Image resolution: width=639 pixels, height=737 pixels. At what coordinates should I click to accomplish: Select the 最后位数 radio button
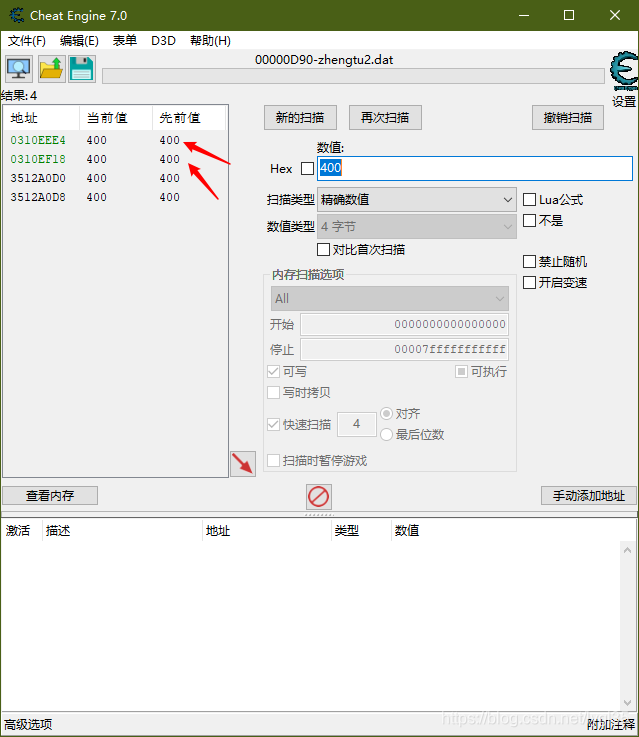click(386, 435)
